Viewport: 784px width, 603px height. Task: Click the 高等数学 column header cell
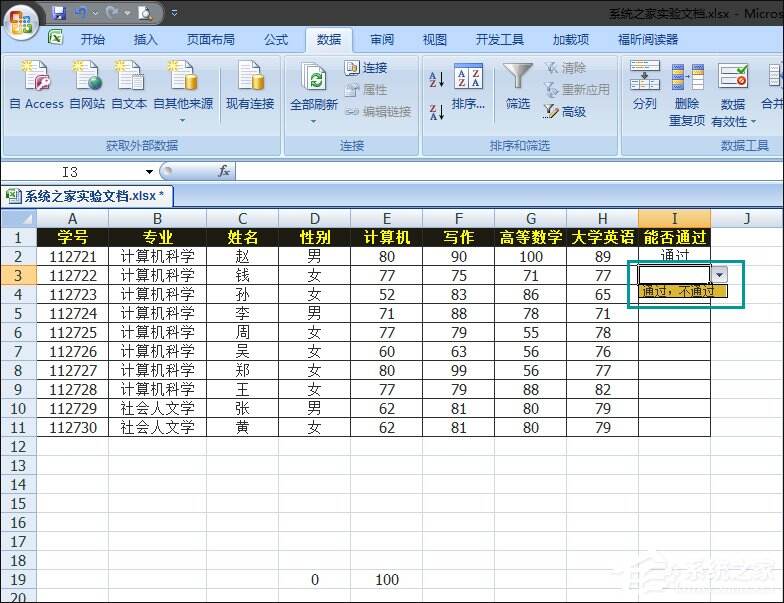530,238
